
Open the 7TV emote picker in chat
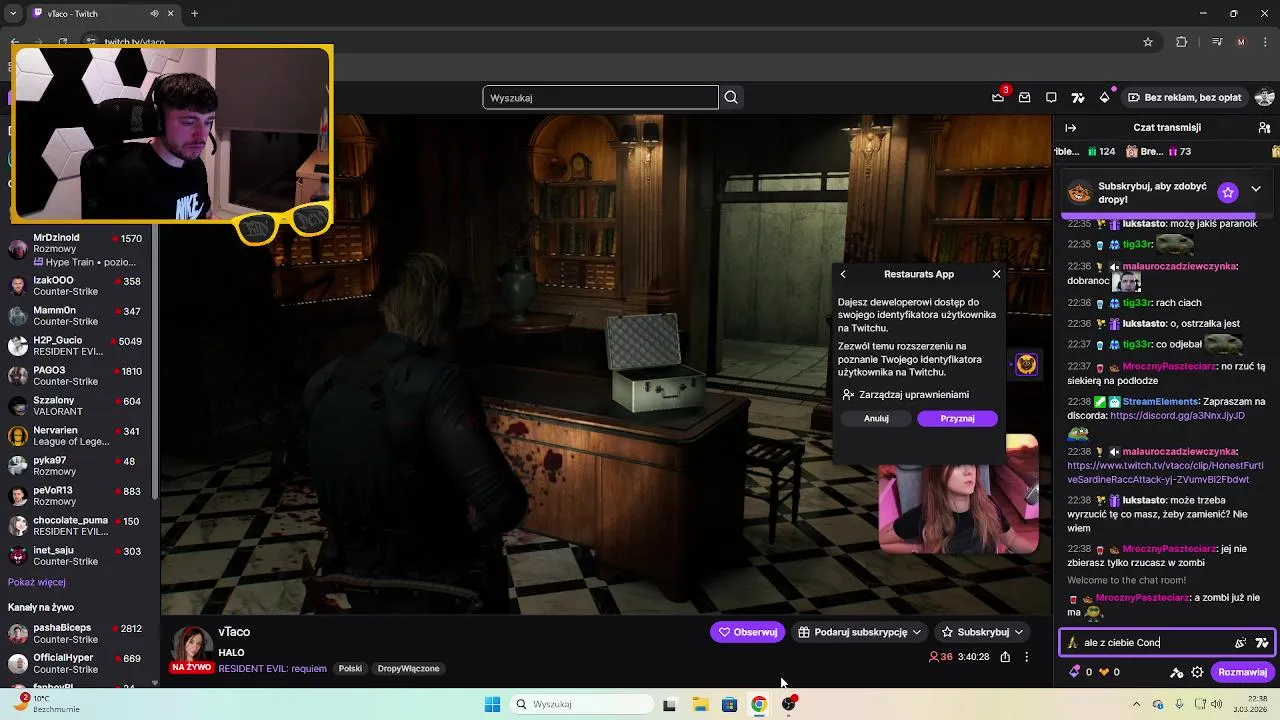click(1261, 643)
